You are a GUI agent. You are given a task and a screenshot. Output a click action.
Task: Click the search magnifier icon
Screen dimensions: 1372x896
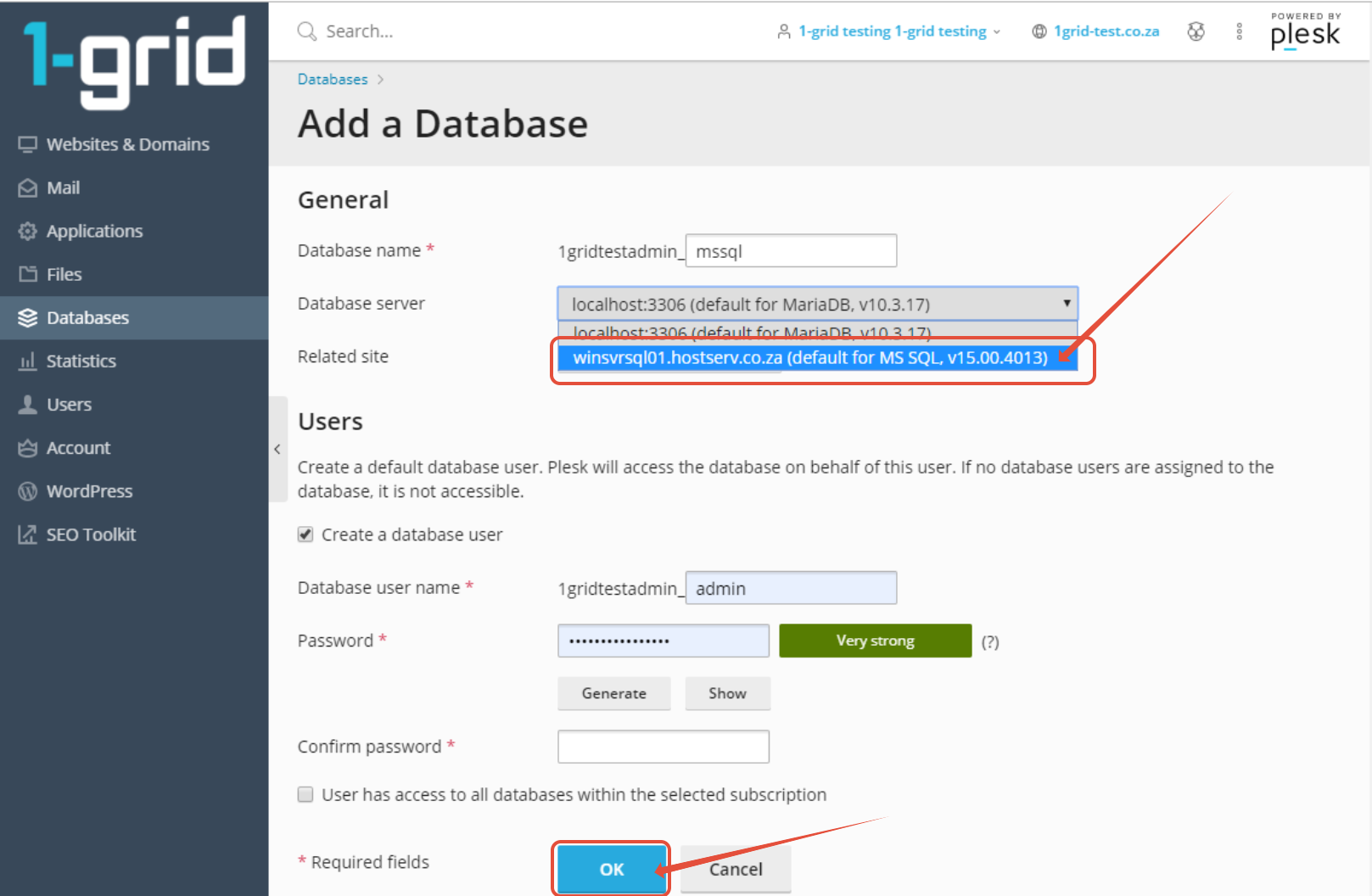pyautogui.click(x=306, y=31)
